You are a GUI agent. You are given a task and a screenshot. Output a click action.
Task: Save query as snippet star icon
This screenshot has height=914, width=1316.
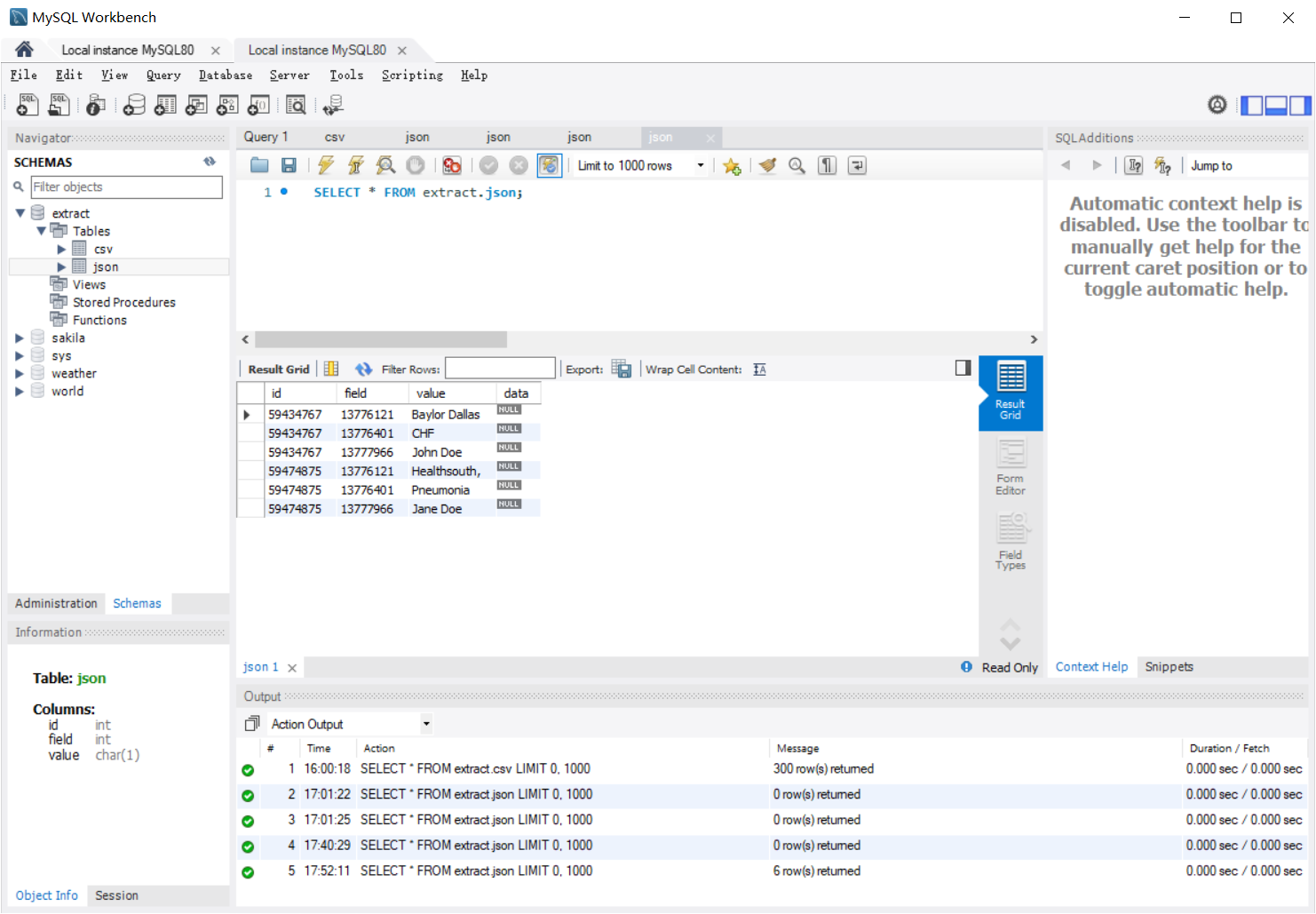(x=732, y=166)
